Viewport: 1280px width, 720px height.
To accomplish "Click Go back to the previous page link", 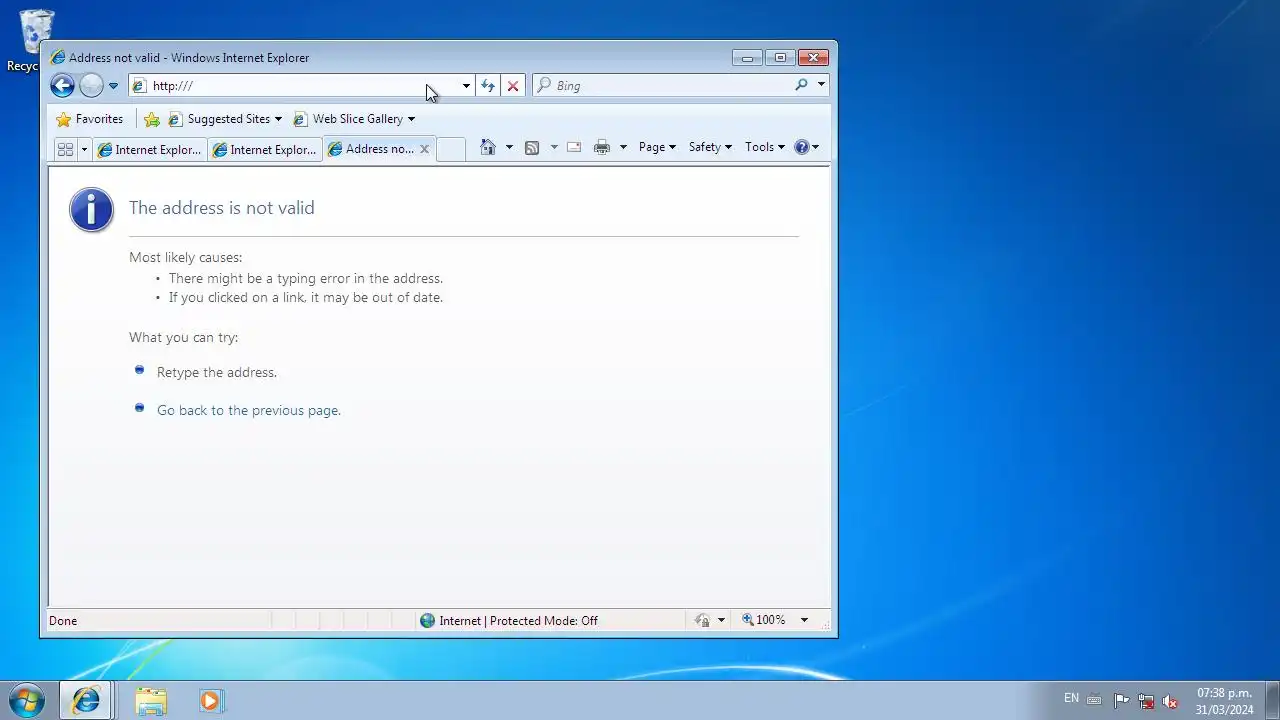I will [249, 410].
